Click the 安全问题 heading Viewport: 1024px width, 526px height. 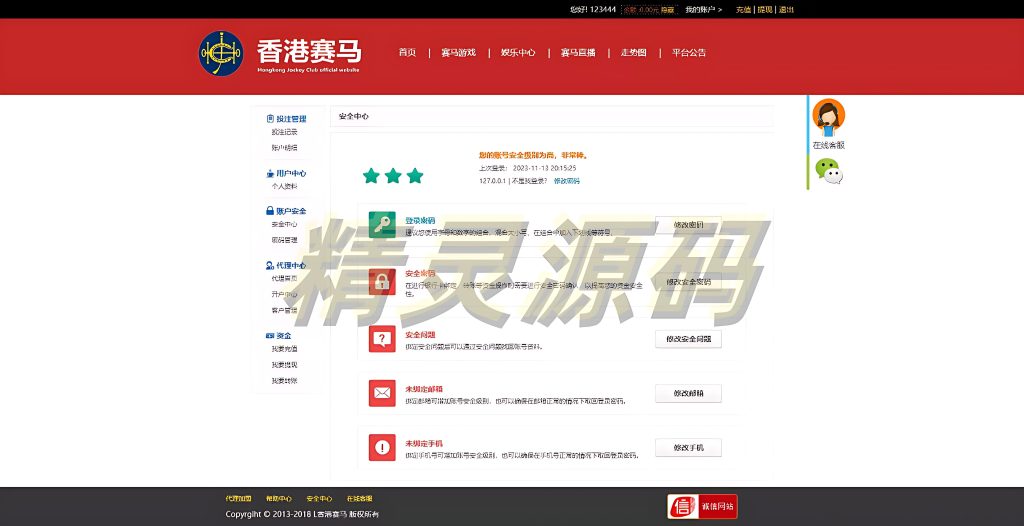click(420, 335)
